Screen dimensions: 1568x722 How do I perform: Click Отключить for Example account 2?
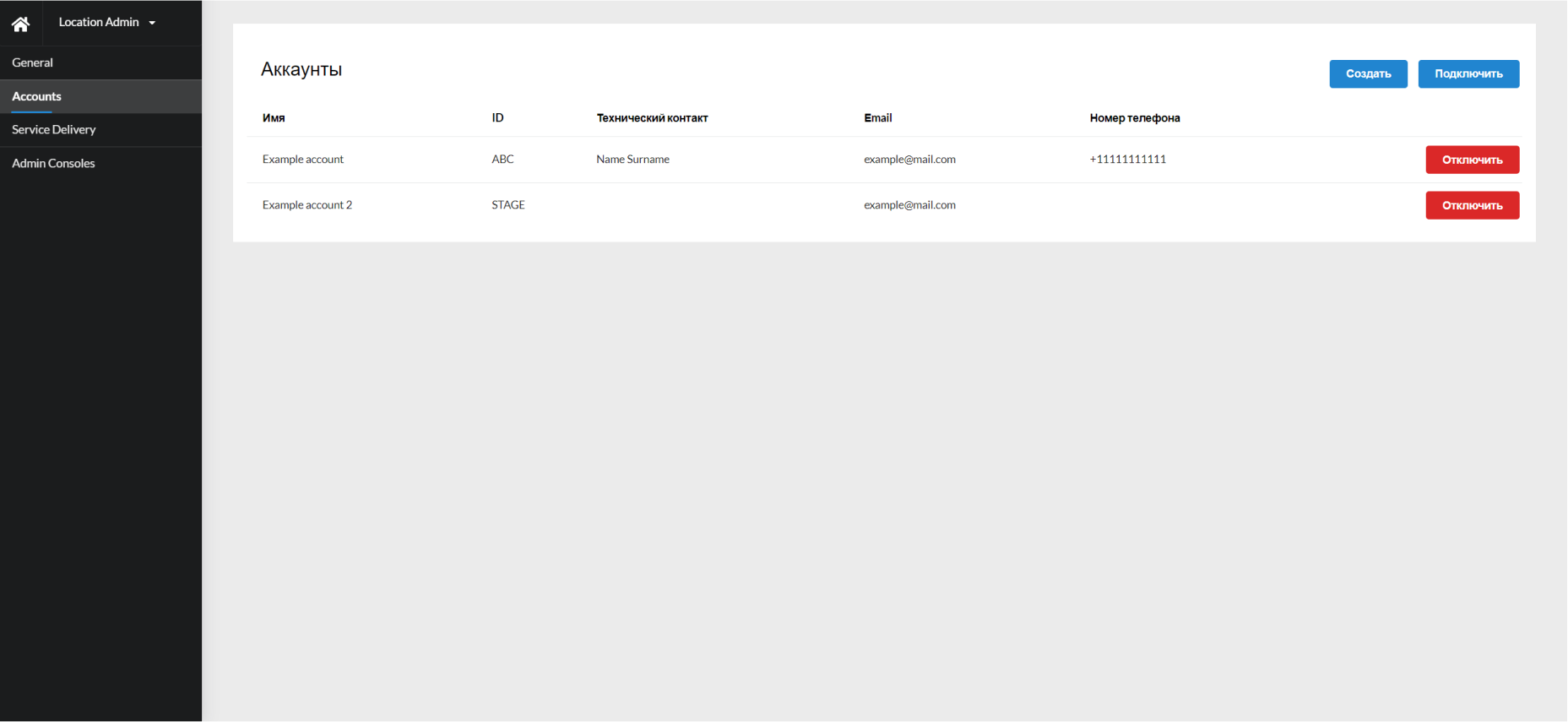[x=1472, y=205]
